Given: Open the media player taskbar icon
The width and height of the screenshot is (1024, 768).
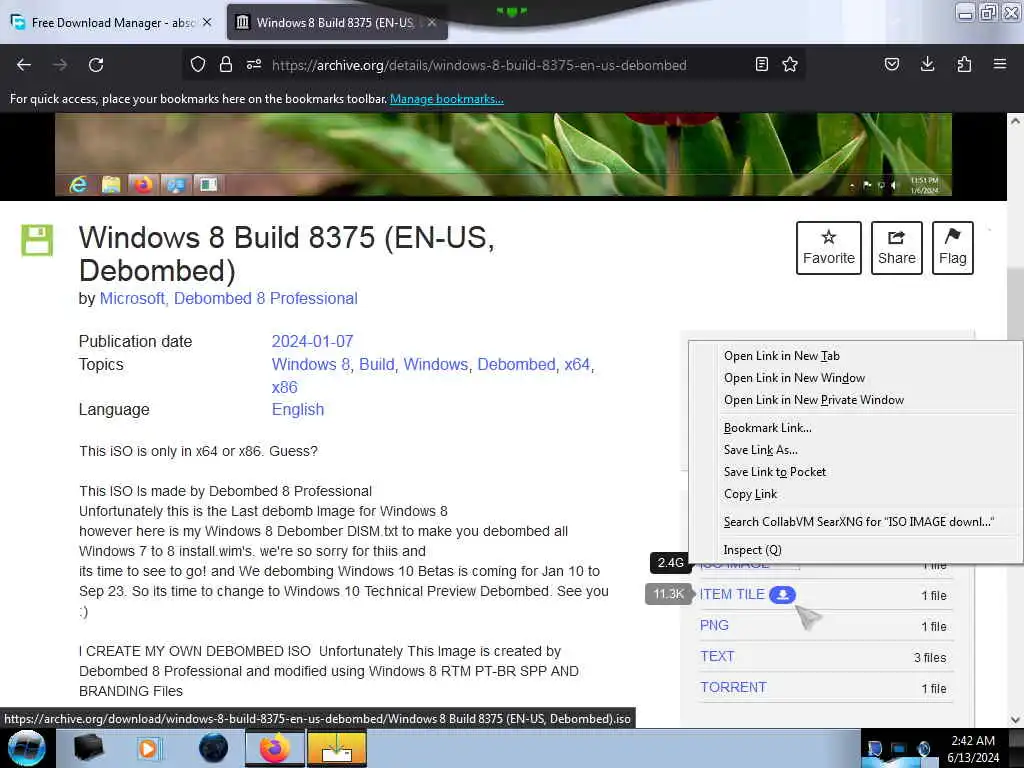Looking at the screenshot, I should click(x=148, y=748).
